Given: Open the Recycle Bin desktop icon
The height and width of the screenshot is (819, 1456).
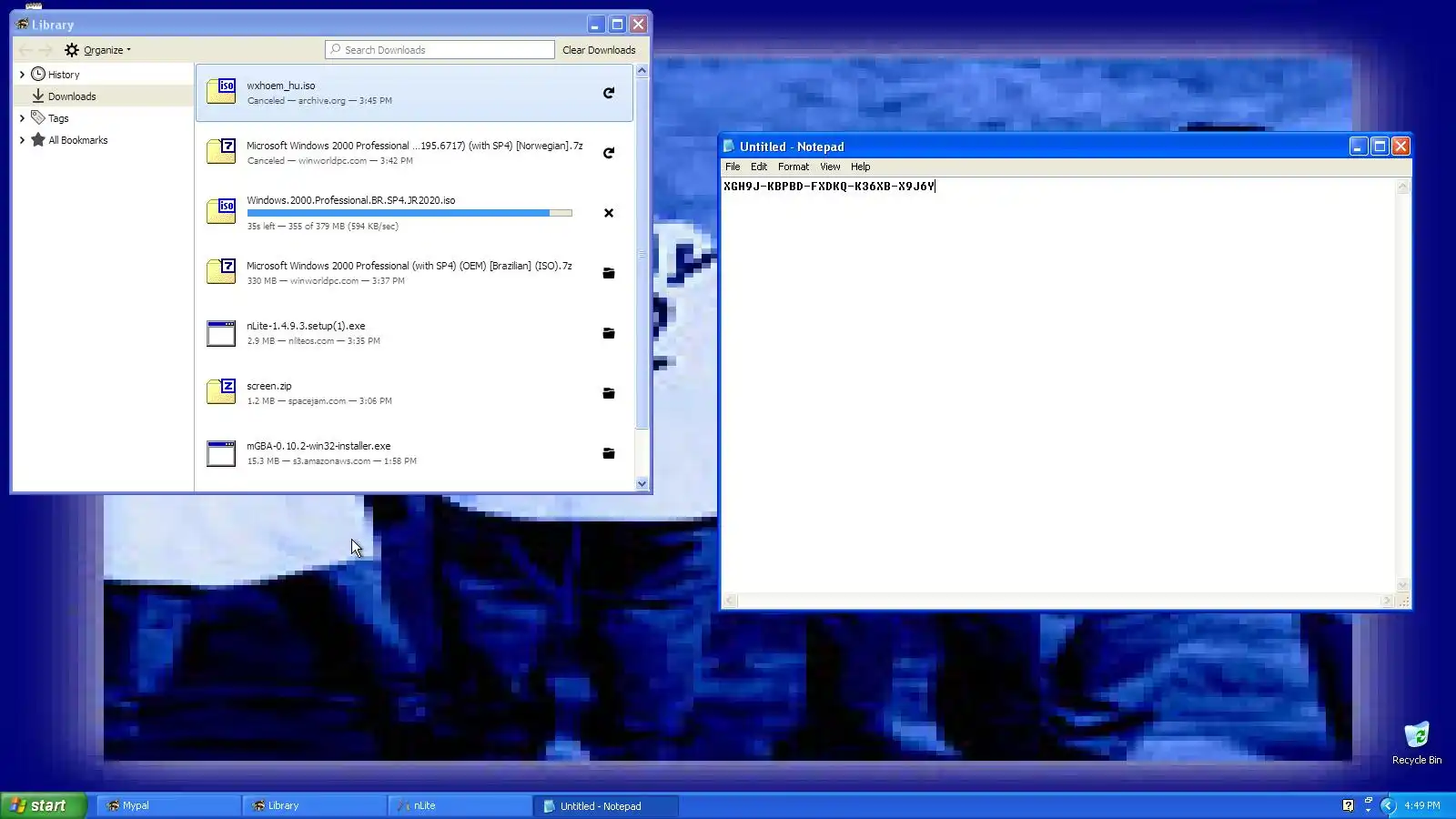Looking at the screenshot, I should tap(1417, 743).
